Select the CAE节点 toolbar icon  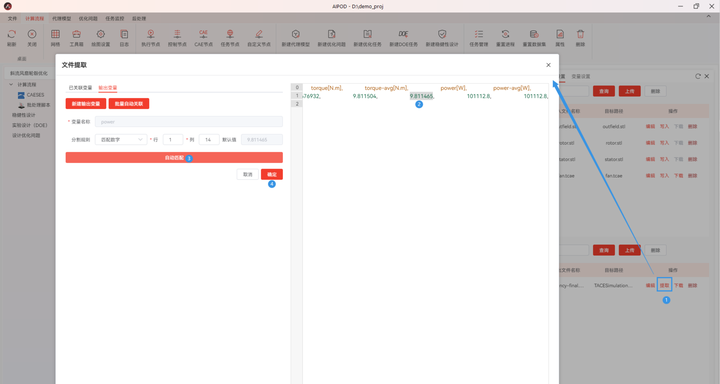click(203, 34)
